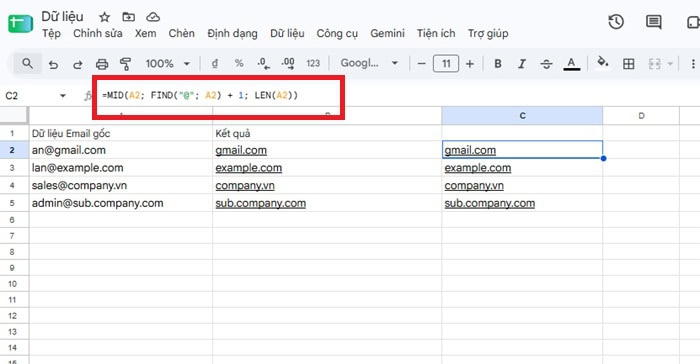
Task: Open the fill color picker
Action: [603, 63]
